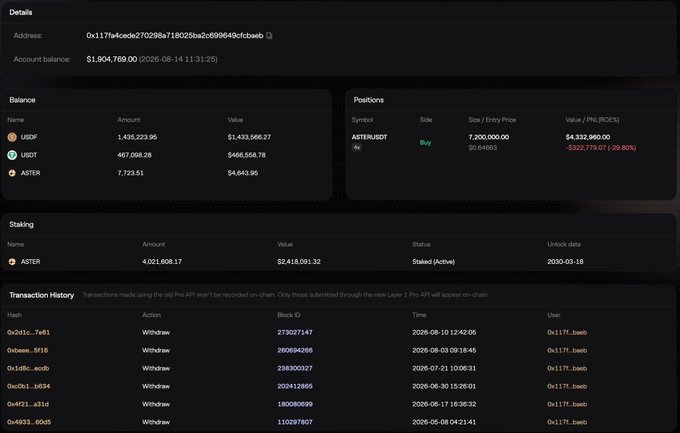Click USDF value $1,433,566.27

[249, 137]
